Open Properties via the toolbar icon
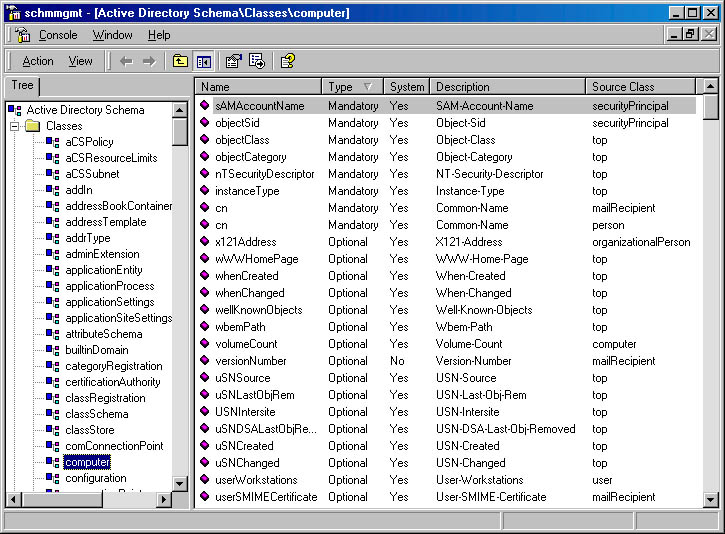This screenshot has height=534, width=725. (x=233, y=61)
